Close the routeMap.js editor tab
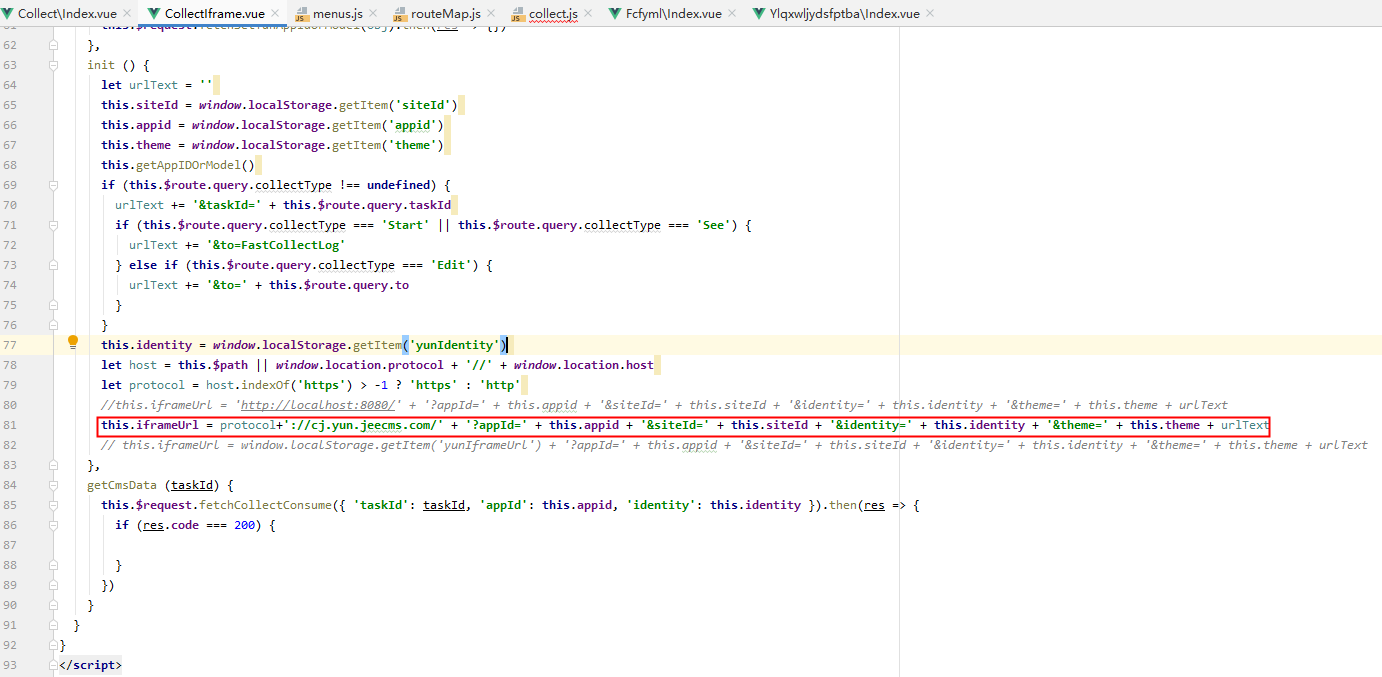The width and height of the screenshot is (1382, 677). point(491,14)
